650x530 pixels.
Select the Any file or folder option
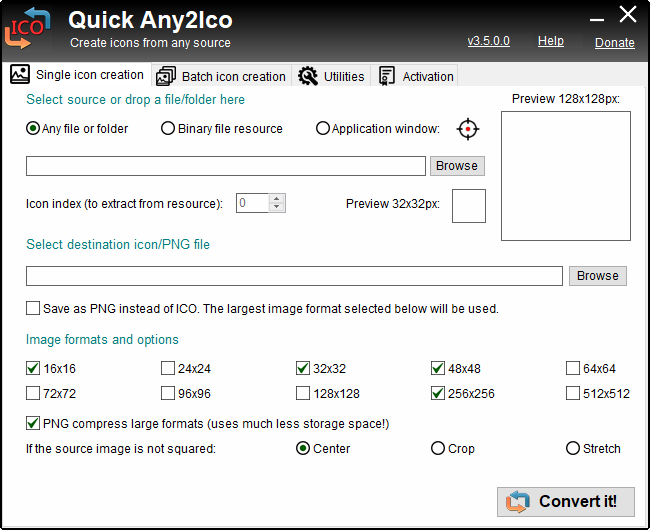[x=77, y=129]
